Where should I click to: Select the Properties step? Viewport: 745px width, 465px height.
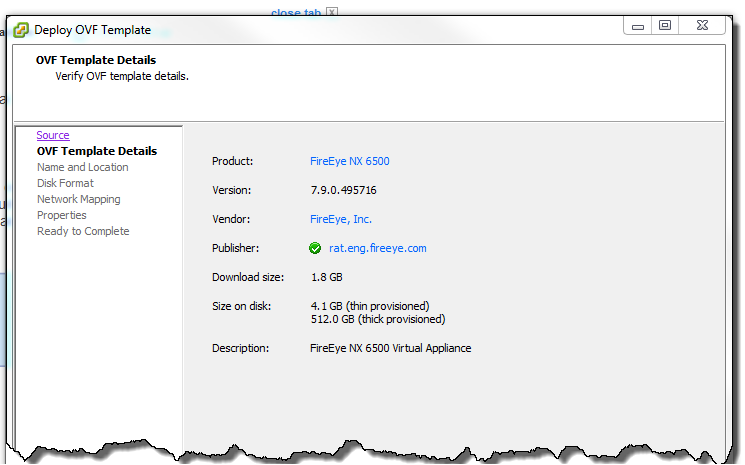62,215
